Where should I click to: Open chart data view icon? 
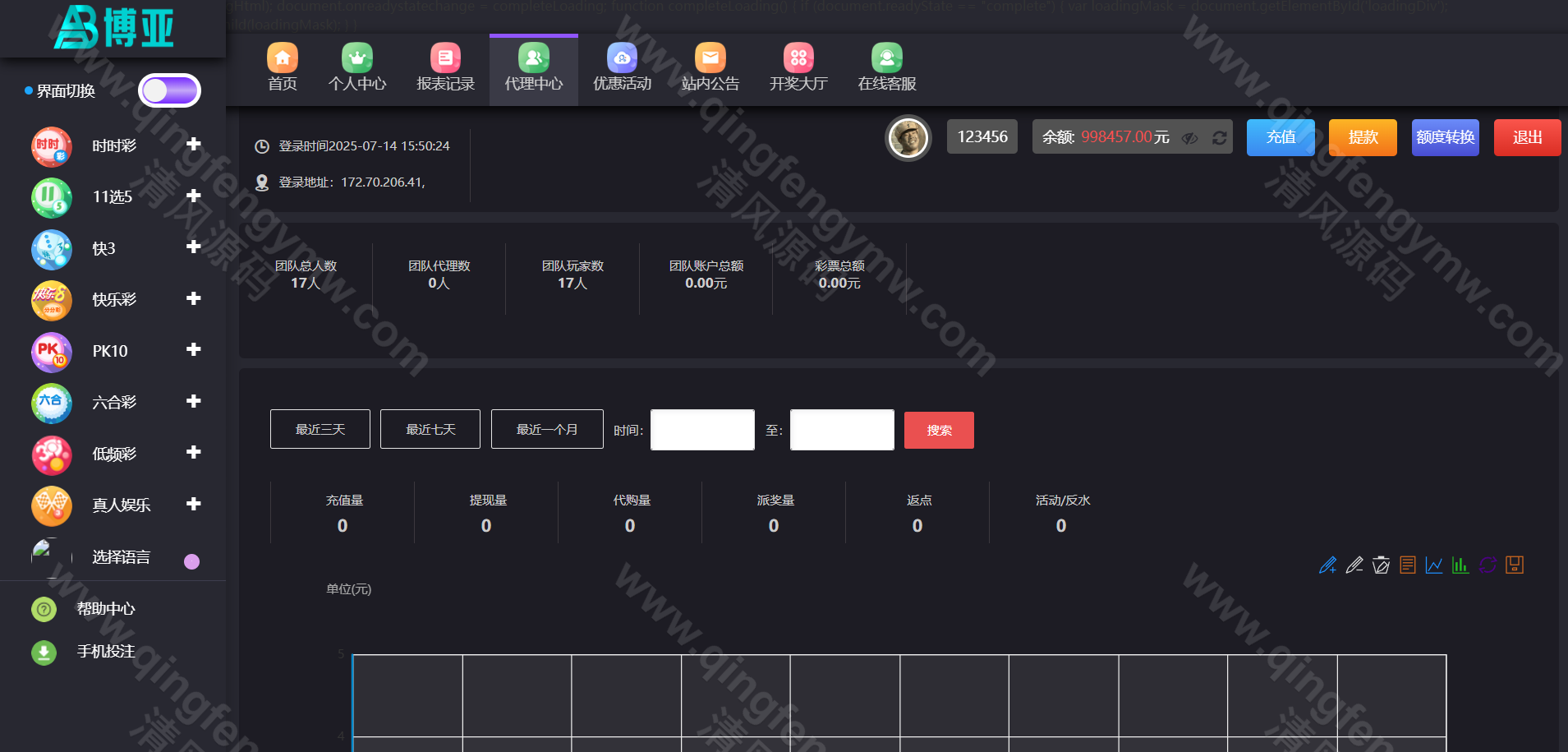click(1408, 565)
